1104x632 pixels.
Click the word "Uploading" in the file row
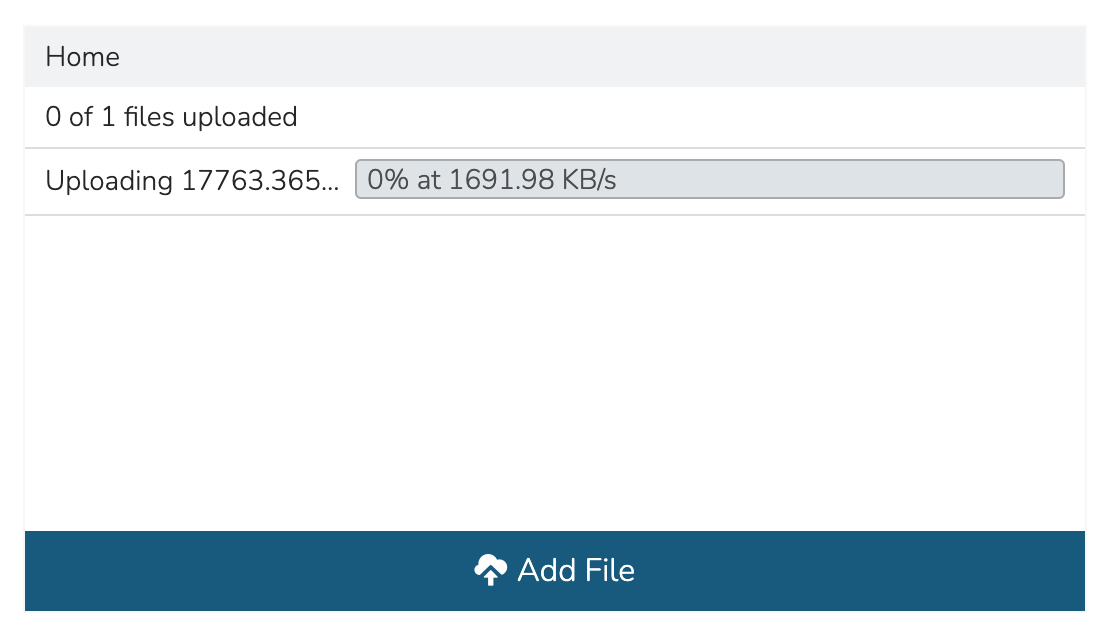point(110,181)
